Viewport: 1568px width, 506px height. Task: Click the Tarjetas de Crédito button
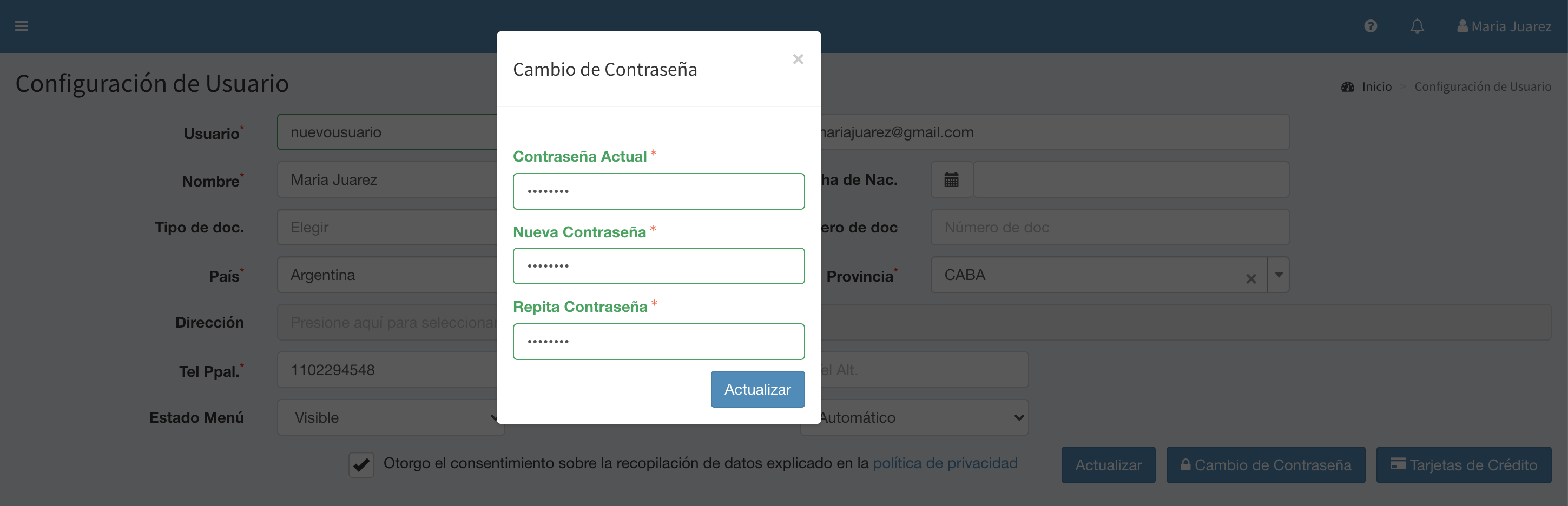coord(1463,465)
